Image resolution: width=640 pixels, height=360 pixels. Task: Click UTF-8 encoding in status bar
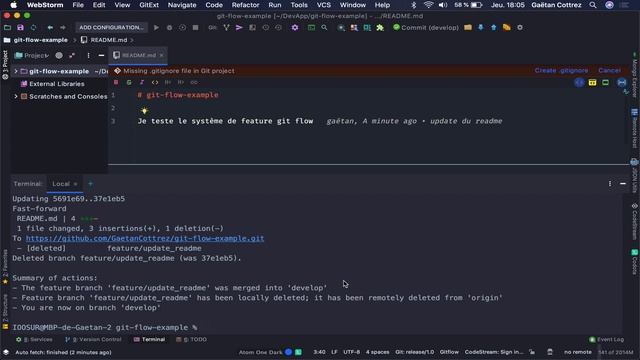(x=351, y=352)
